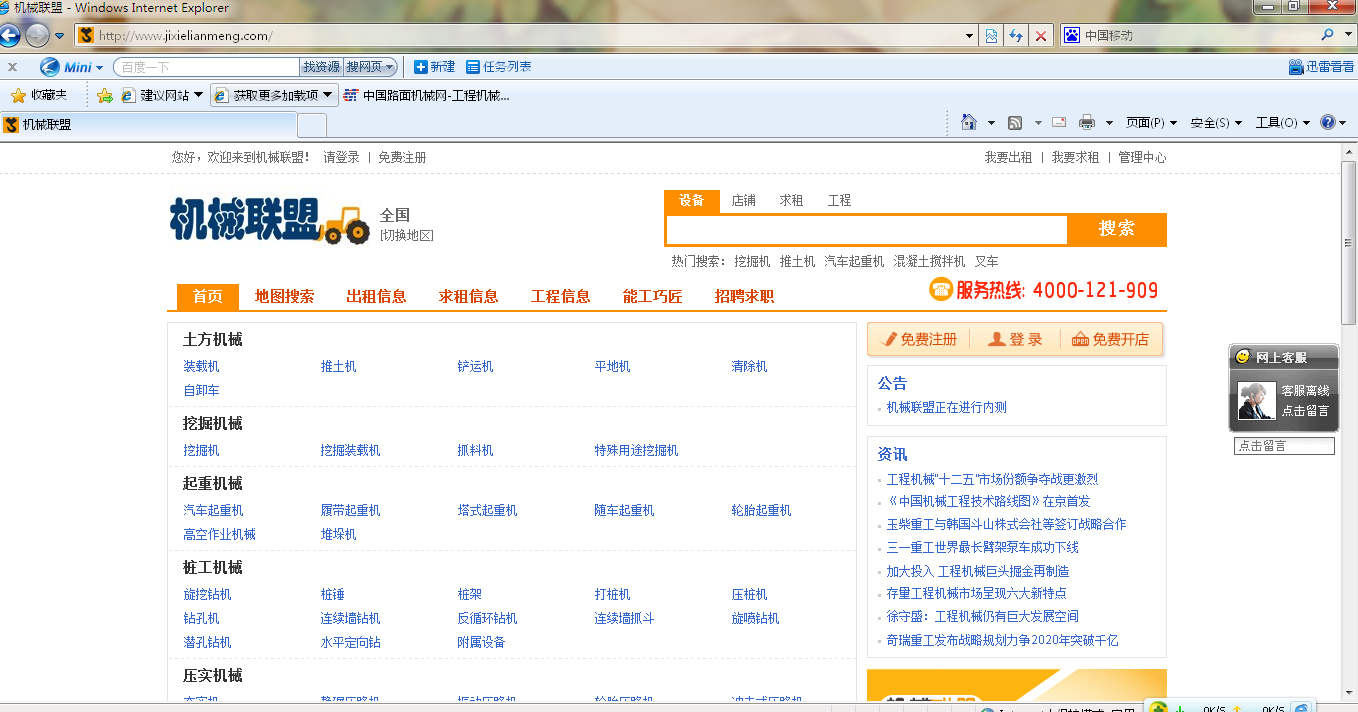The width and height of the screenshot is (1358, 712).
Task: Open 收藏夹 favorites star button
Action: (39, 96)
